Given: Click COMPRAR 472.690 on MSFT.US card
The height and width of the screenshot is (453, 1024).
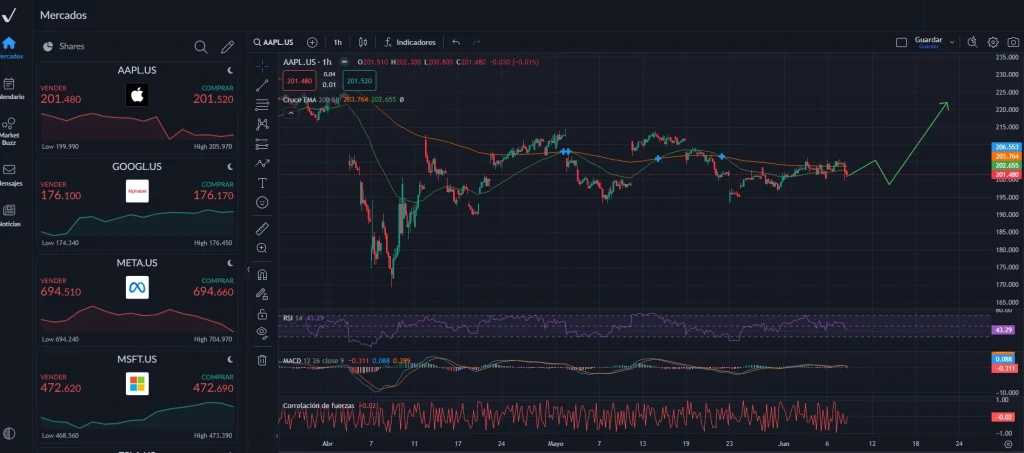Looking at the screenshot, I should coord(214,383).
